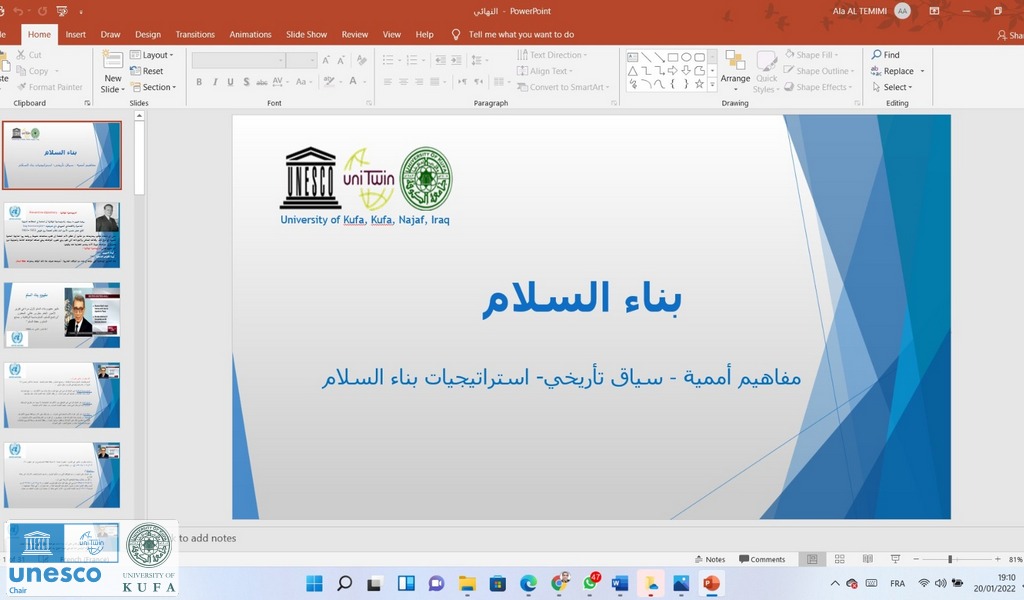Open the Section dropdown menu
The width and height of the screenshot is (1024, 600).
157,87
